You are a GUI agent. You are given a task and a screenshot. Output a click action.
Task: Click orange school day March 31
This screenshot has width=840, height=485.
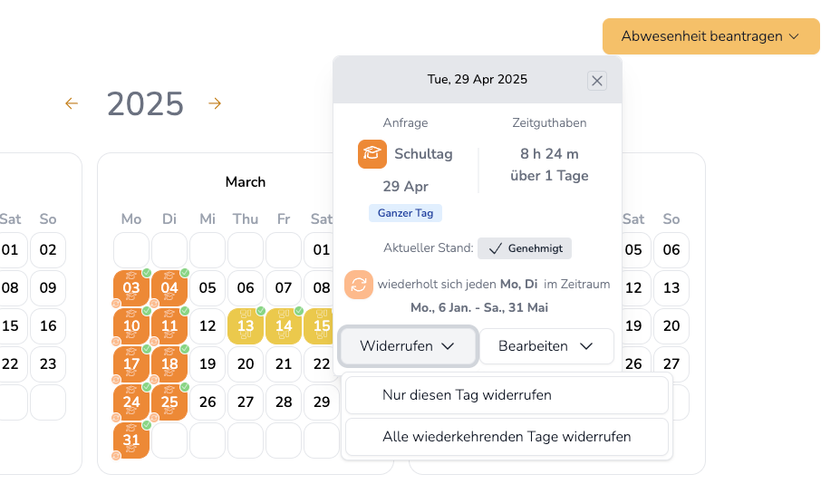131,440
